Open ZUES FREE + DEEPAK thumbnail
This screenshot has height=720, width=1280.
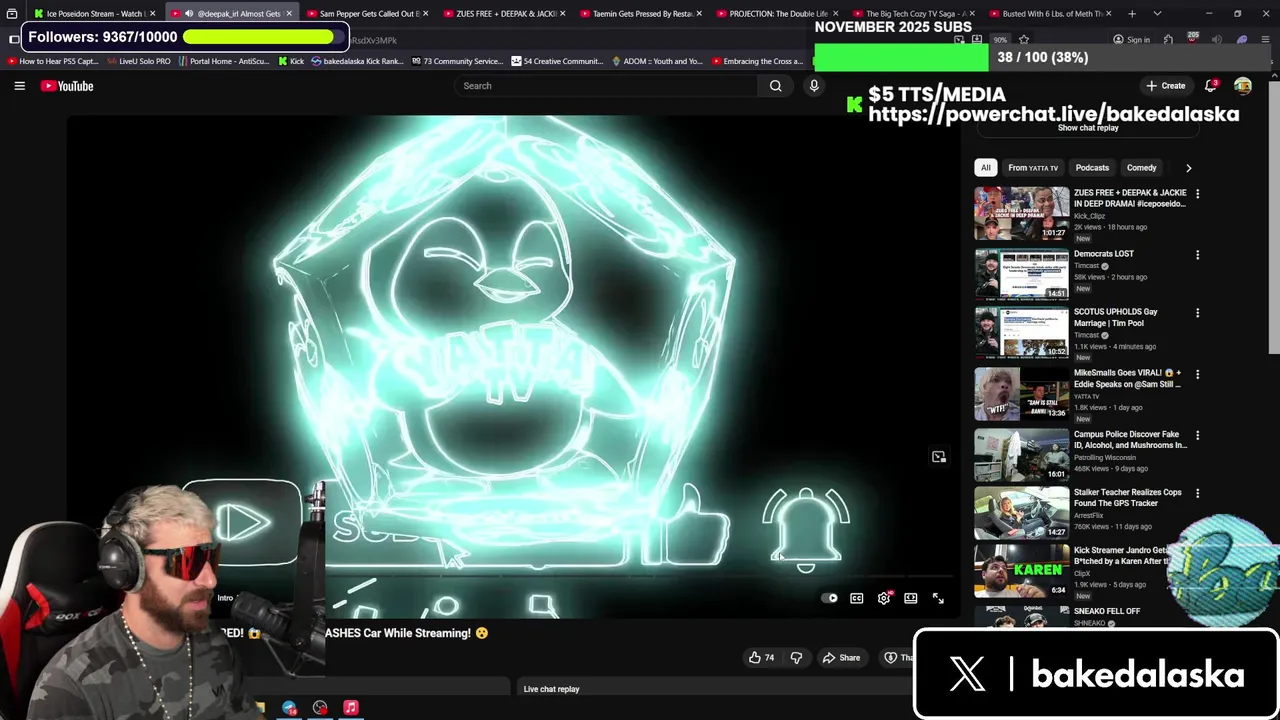click(1021, 213)
